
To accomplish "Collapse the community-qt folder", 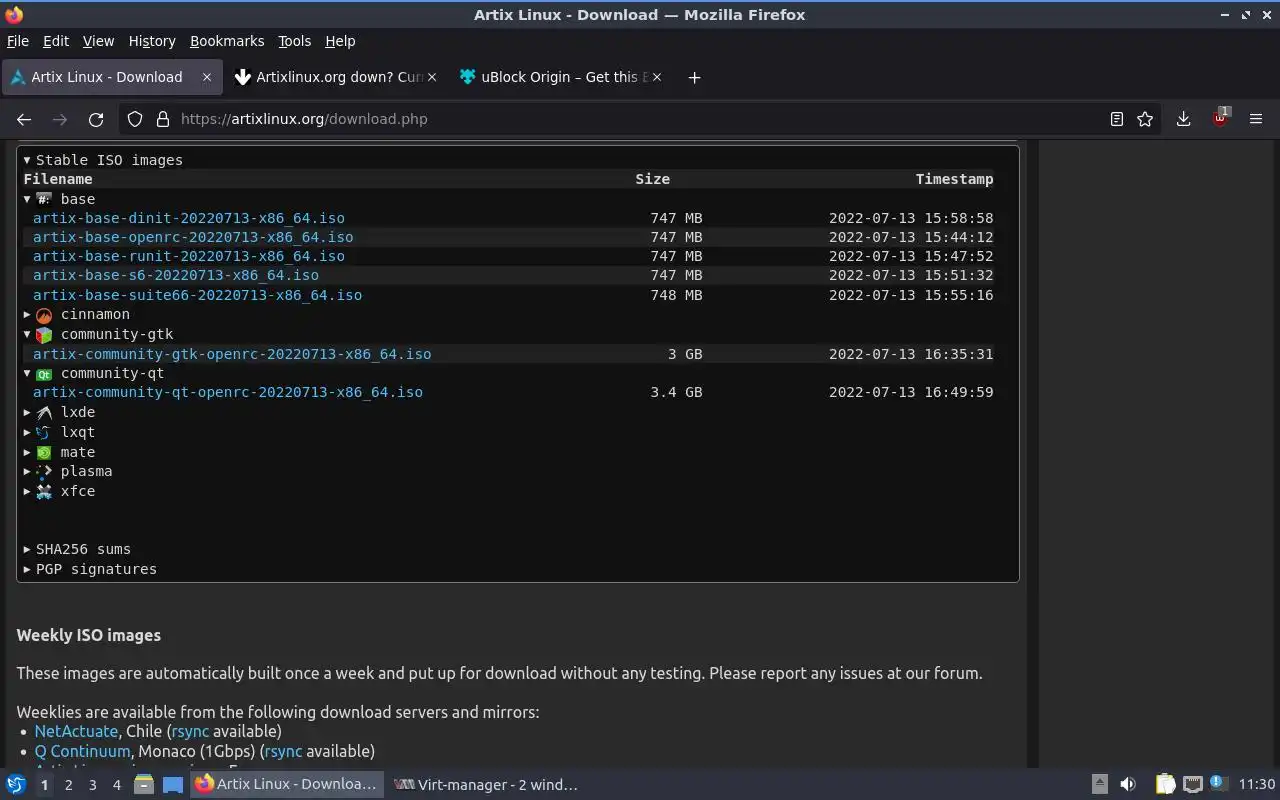I will (x=93, y=373).
